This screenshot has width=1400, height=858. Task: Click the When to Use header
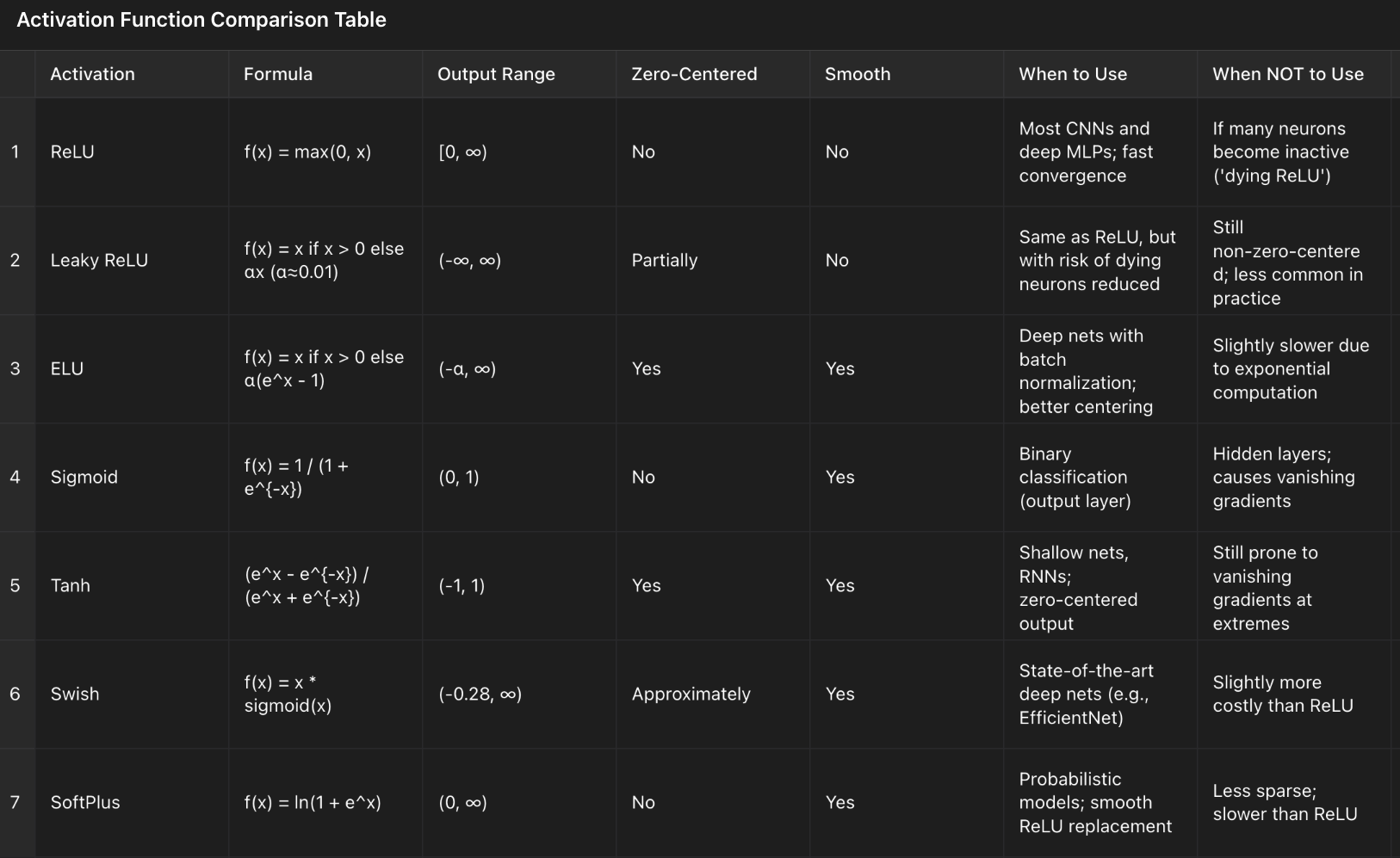coord(1073,74)
